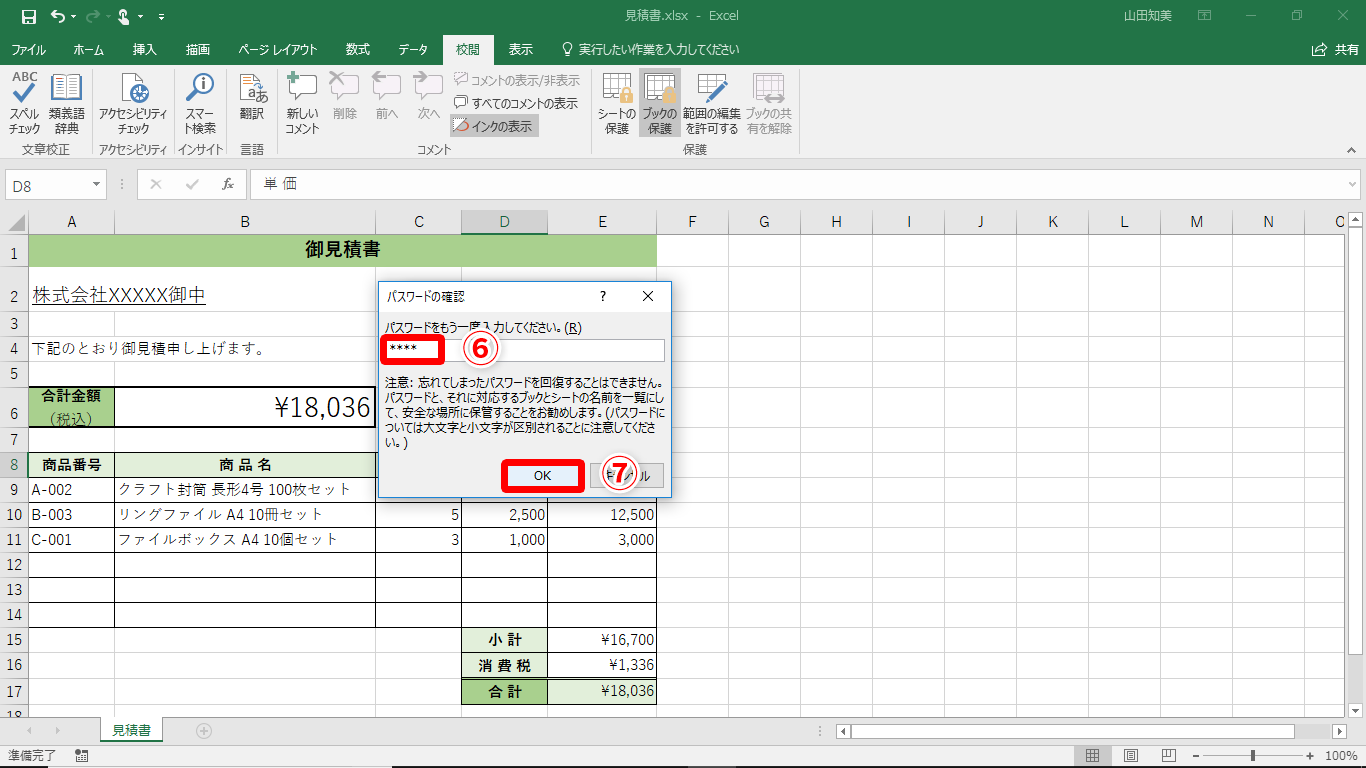This screenshot has height=768, width=1366.
Task: Run アクセシビリティチェック from the ribbon
Action: 133,104
